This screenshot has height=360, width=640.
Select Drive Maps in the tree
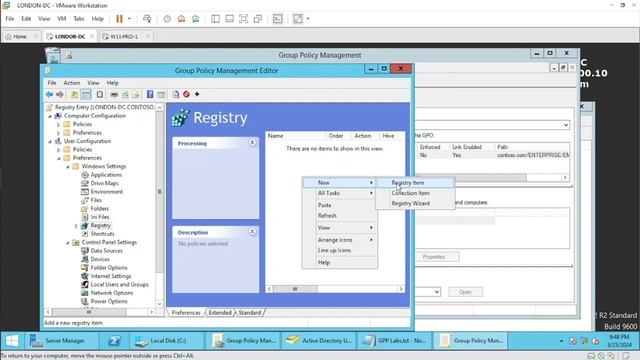(104, 183)
